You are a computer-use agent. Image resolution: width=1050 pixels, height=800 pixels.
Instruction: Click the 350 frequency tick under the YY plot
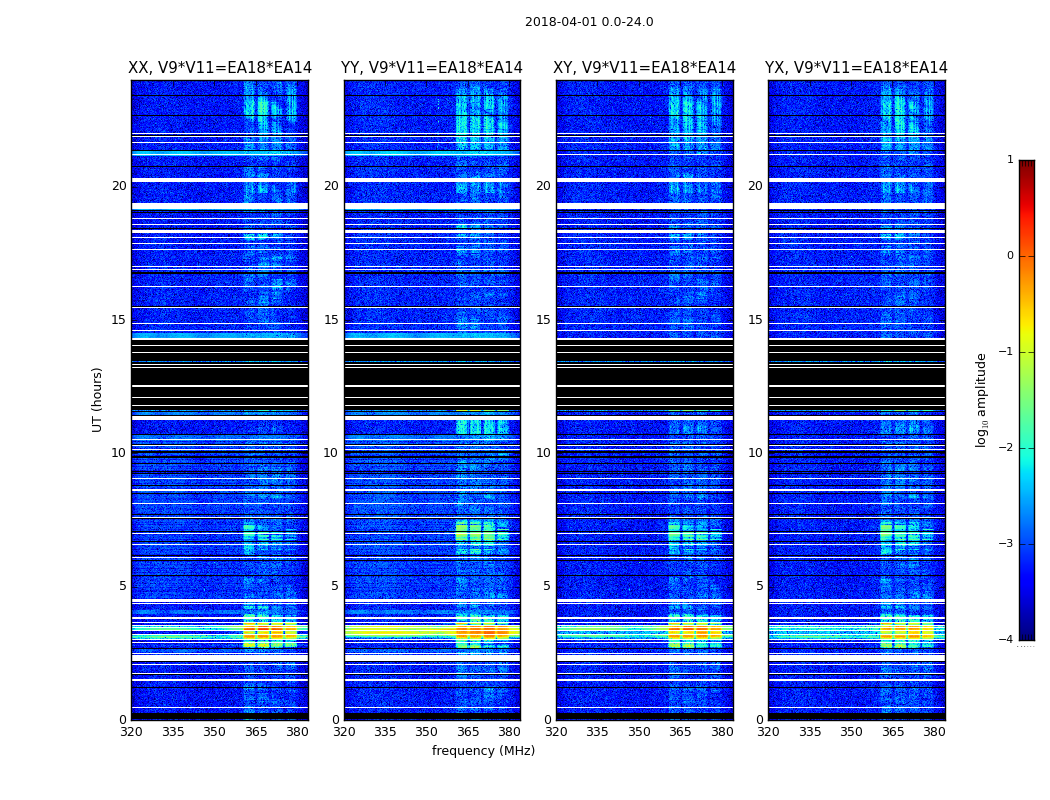click(x=427, y=732)
